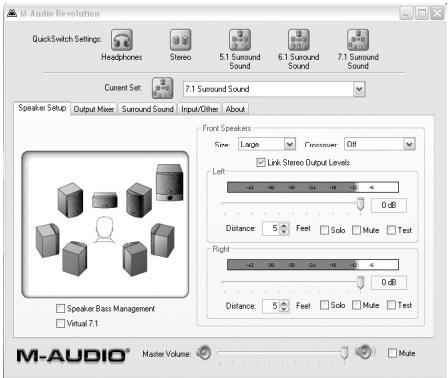Enable Solo for the Left speaker
Viewport: 448px width, 378px height.
[324, 230]
